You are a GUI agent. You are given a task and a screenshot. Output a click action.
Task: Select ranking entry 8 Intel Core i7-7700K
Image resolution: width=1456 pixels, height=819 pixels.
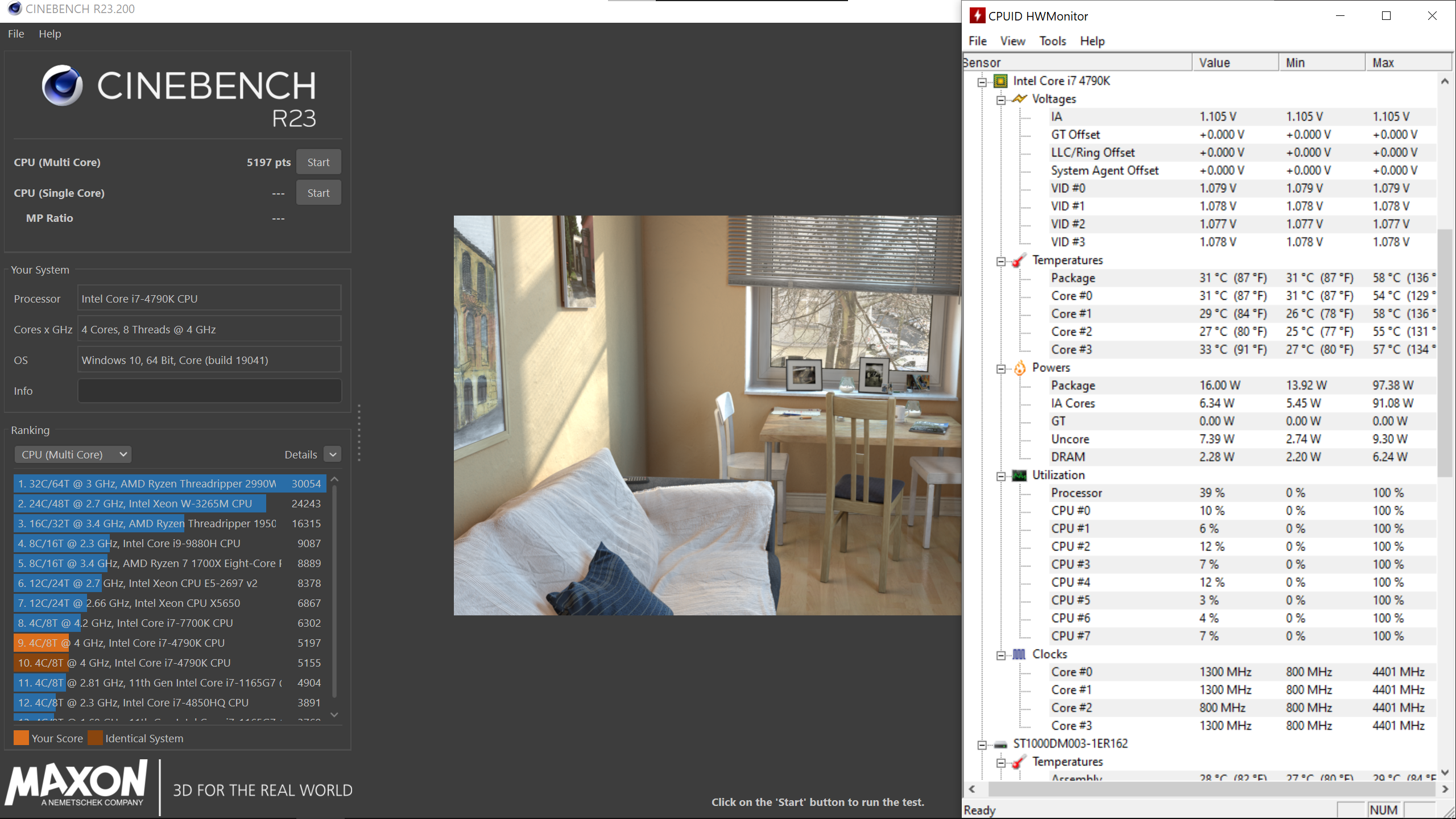pyautogui.click(x=169, y=623)
